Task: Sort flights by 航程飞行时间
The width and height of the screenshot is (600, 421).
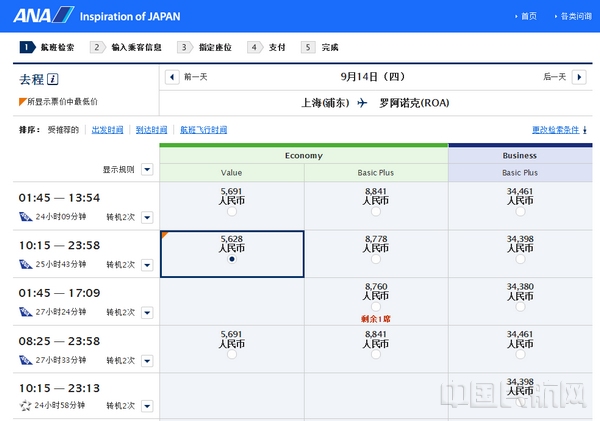Action: tap(203, 130)
